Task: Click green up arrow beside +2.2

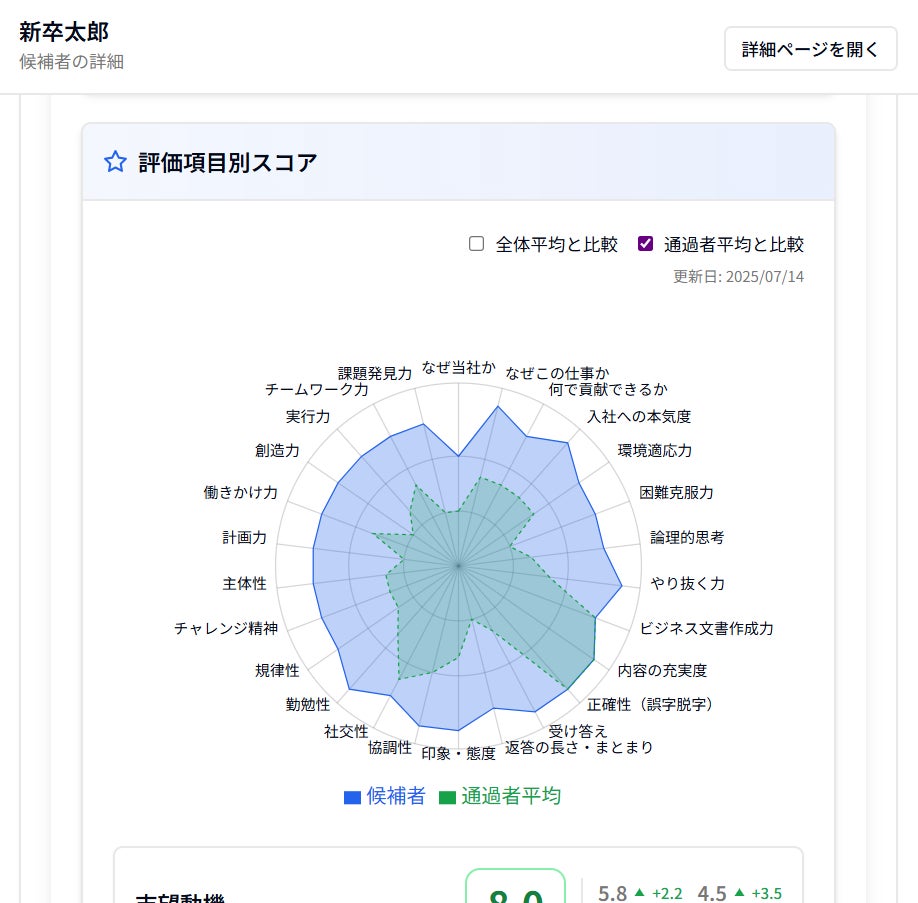Action: [x=639, y=893]
